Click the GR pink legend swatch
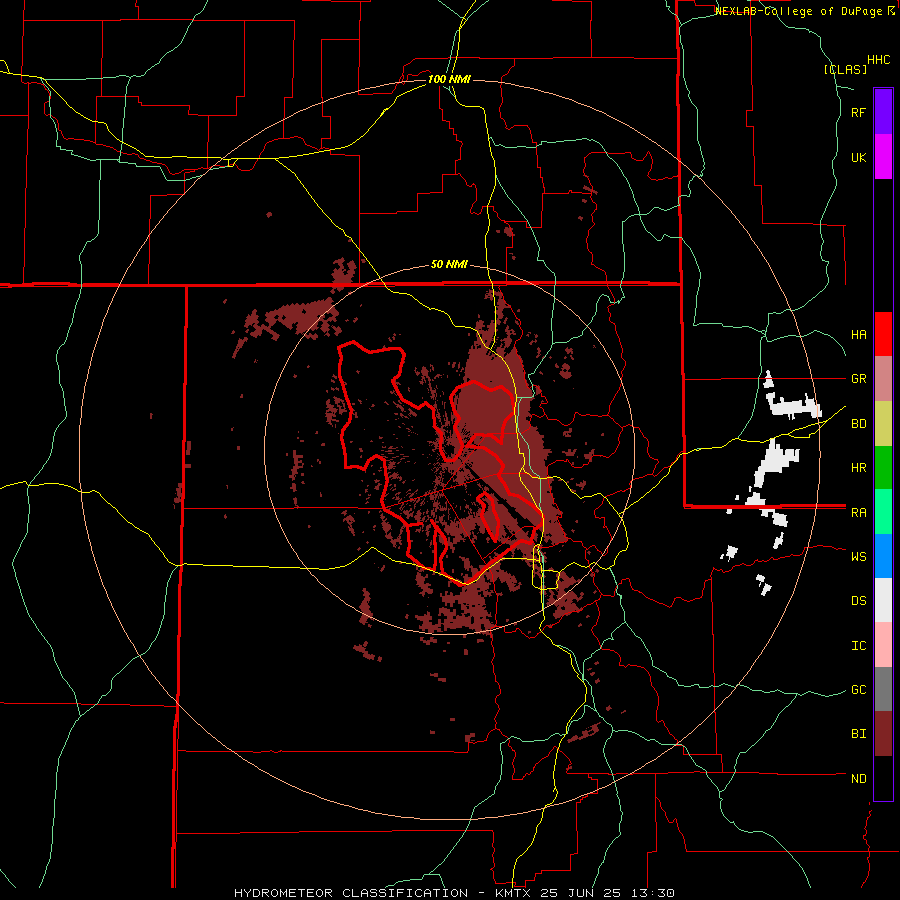 (x=883, y=379)
